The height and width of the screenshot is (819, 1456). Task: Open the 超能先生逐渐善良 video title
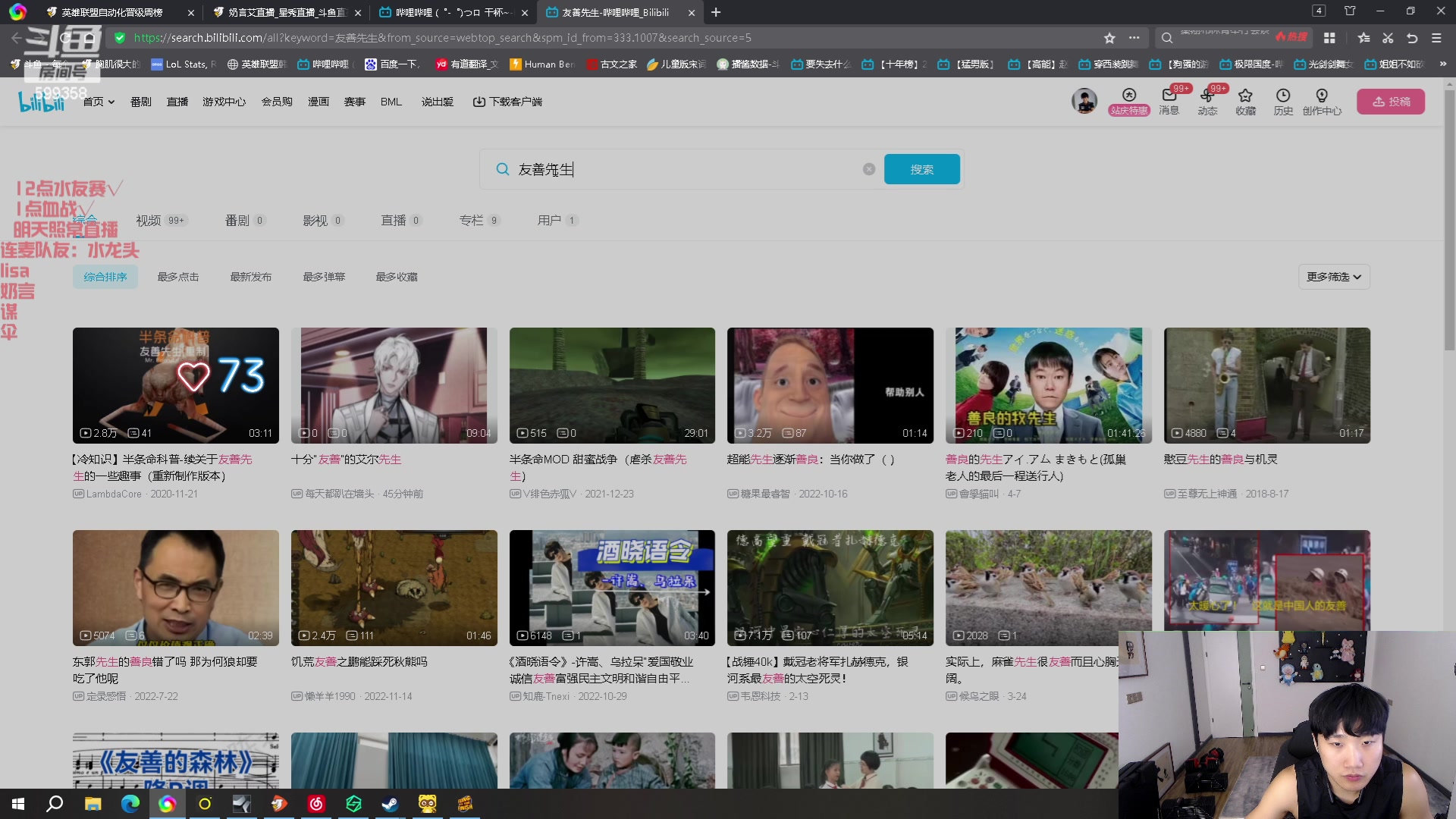point(811,459)
